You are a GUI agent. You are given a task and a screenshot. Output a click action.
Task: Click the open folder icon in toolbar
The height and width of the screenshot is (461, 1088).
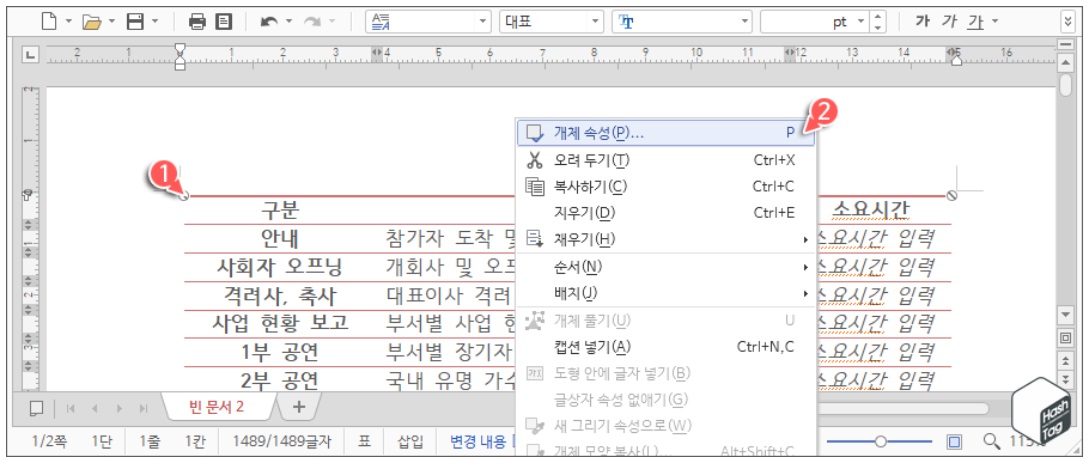pyautogui.click(x=92, y=22)
